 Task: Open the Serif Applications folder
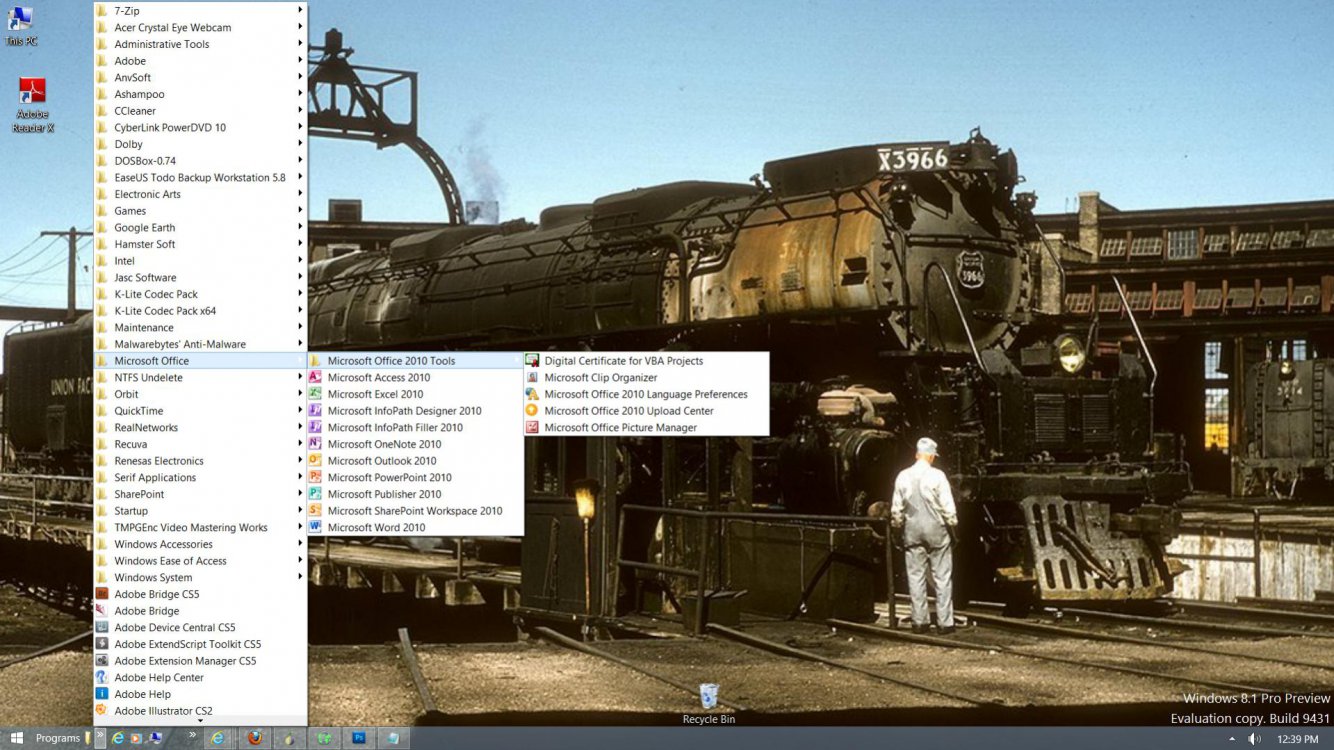pos(200,477)
